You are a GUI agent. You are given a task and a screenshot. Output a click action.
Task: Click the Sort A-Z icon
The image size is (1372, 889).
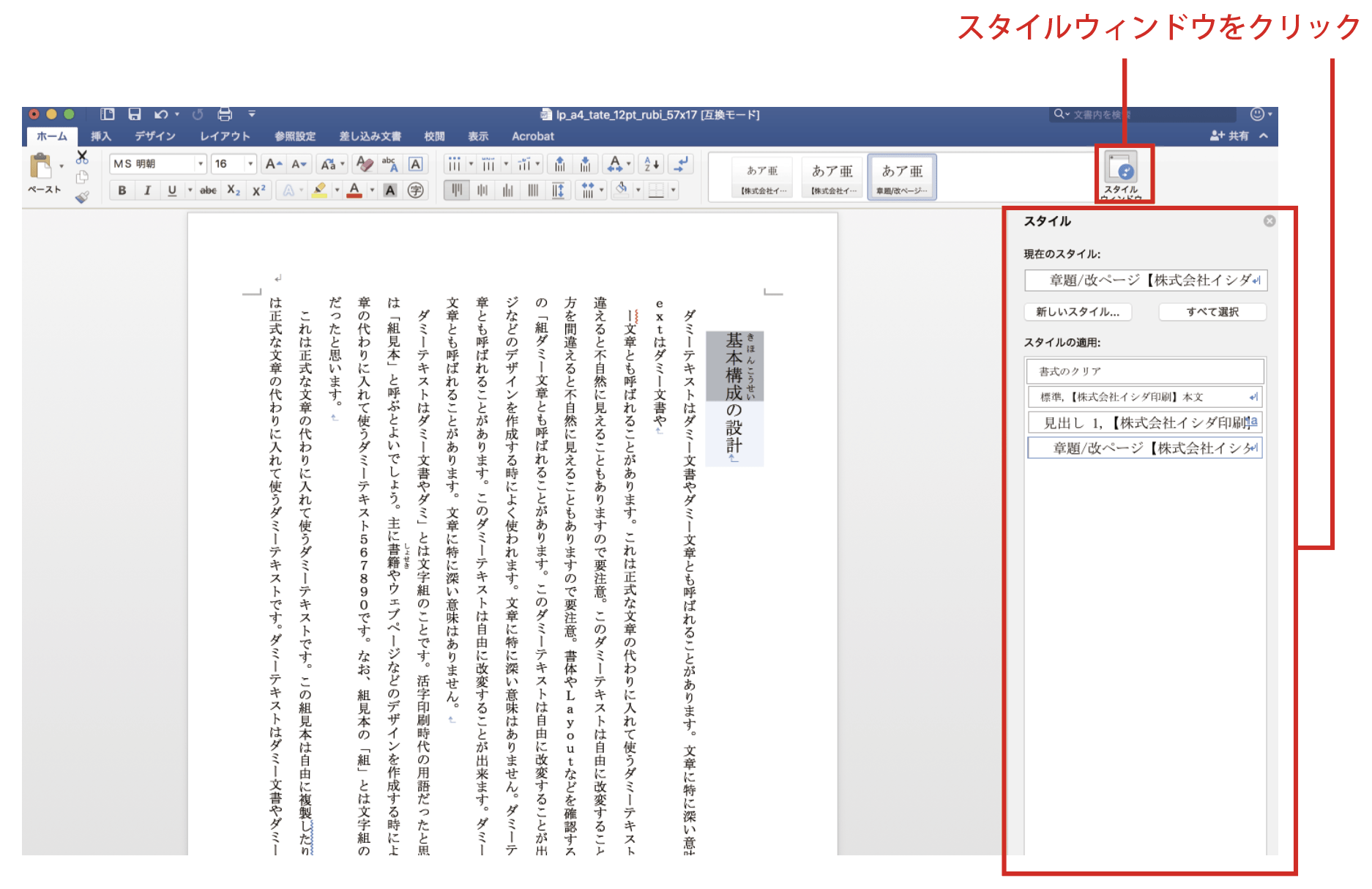tap(652, 164)
